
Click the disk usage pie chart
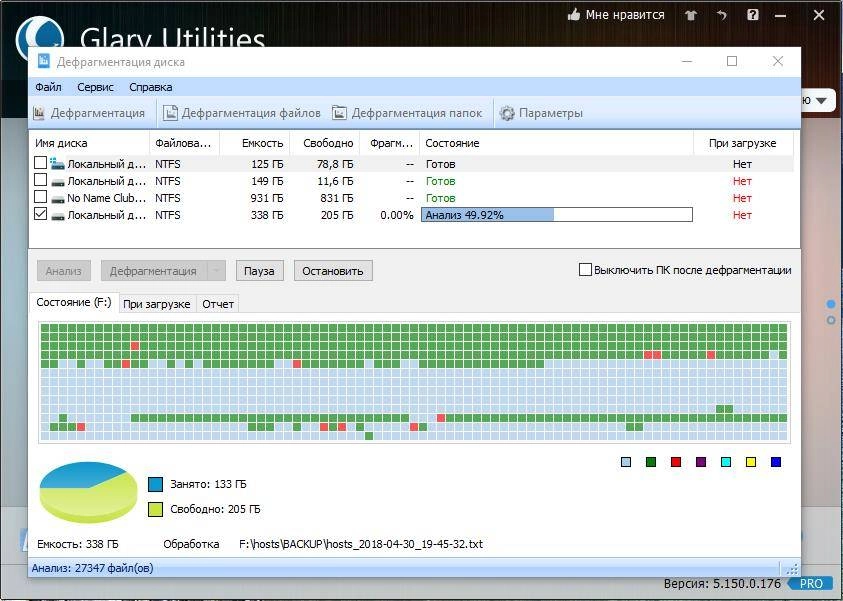(x=88, y=491)
